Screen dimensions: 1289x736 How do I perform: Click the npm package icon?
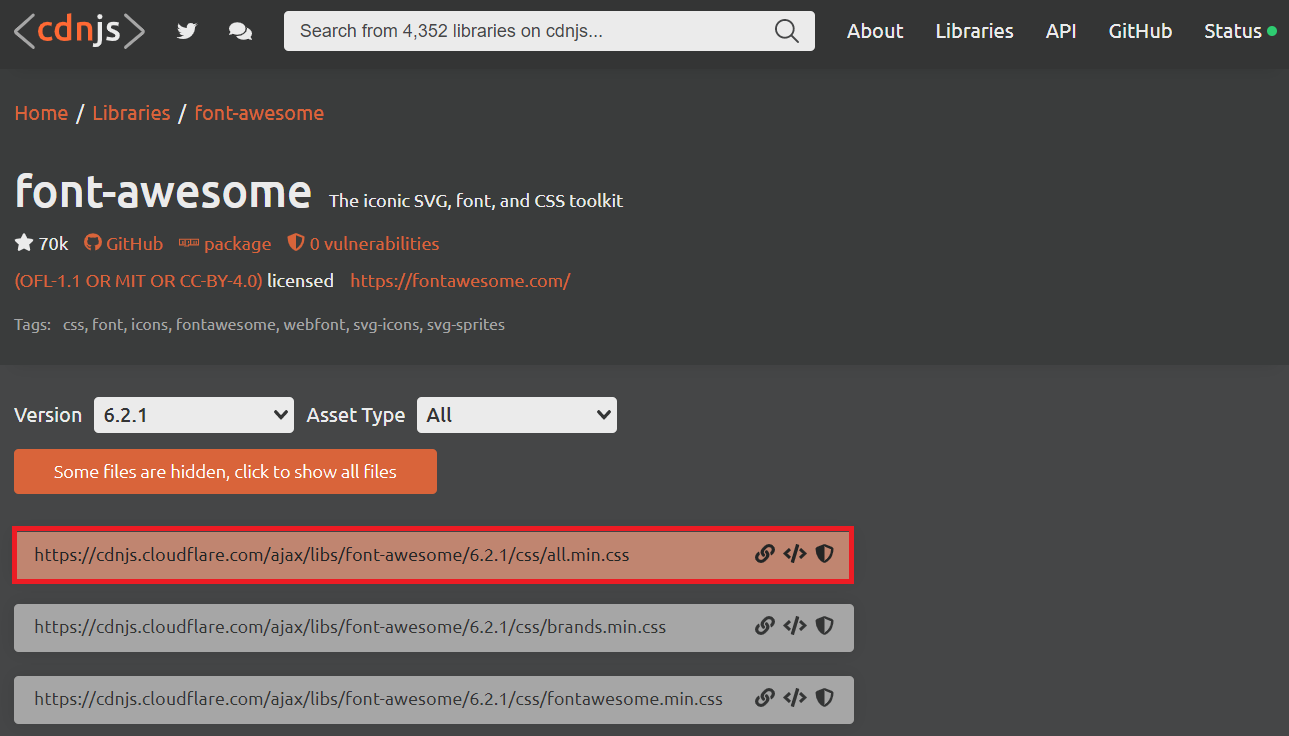tap(189, 243)
